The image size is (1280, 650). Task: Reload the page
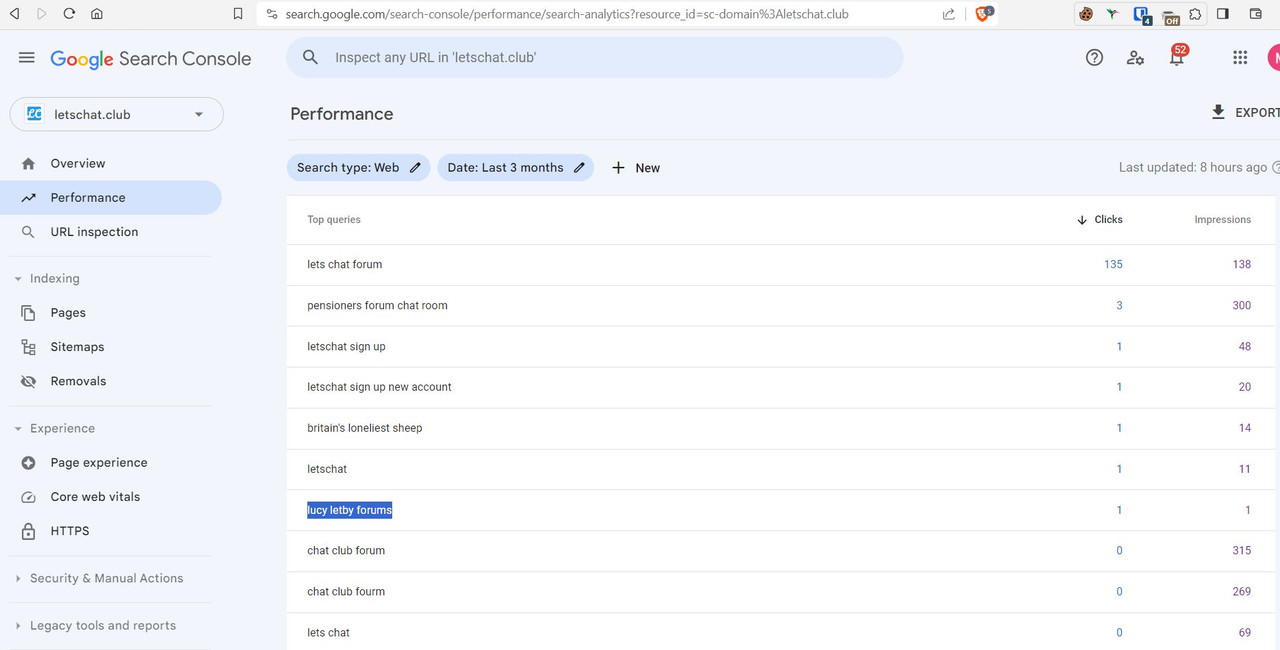69,14
